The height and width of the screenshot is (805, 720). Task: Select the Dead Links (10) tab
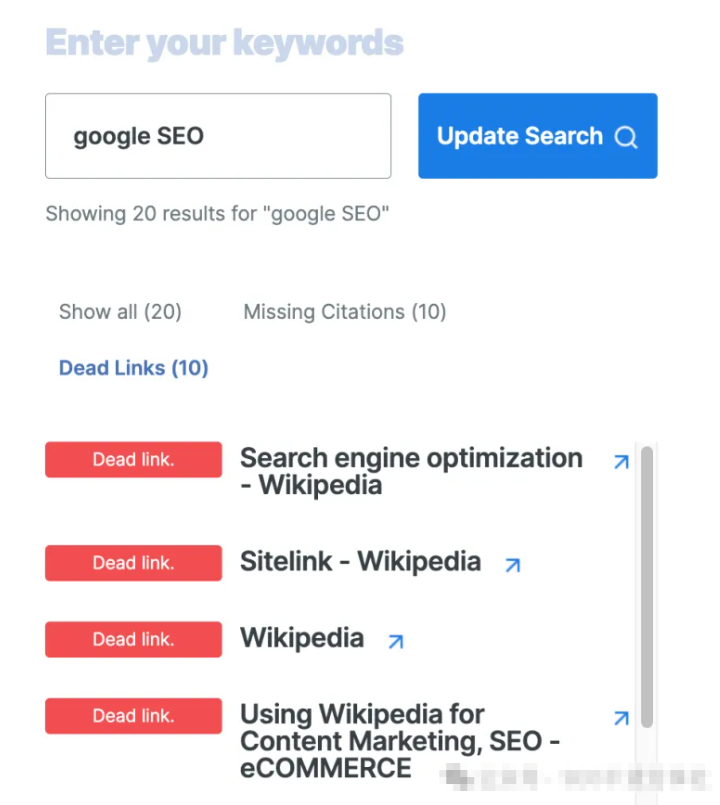point(133,368)
